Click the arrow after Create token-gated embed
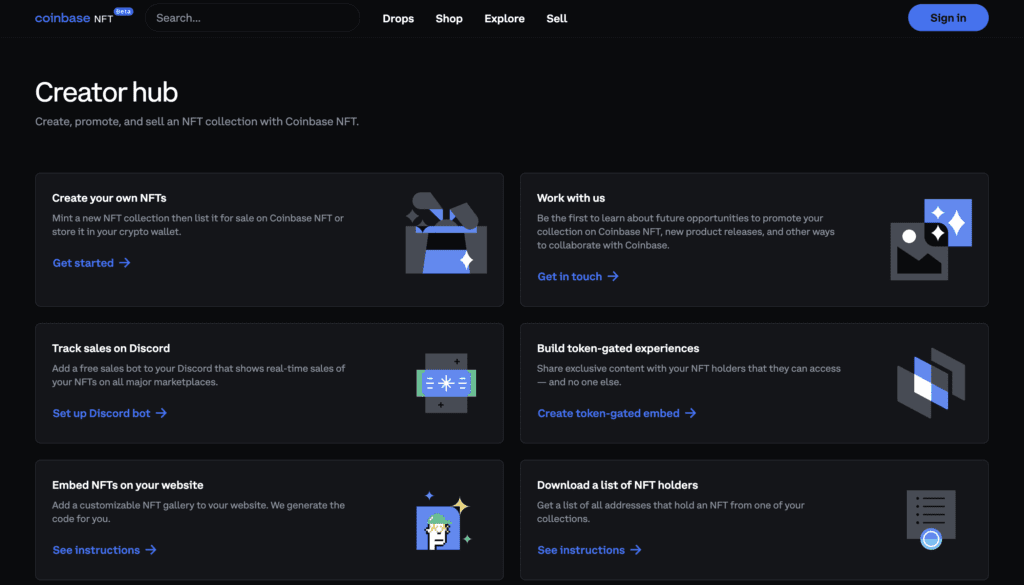This screenshot has height=585, width=1024. (x=690, y=413)
